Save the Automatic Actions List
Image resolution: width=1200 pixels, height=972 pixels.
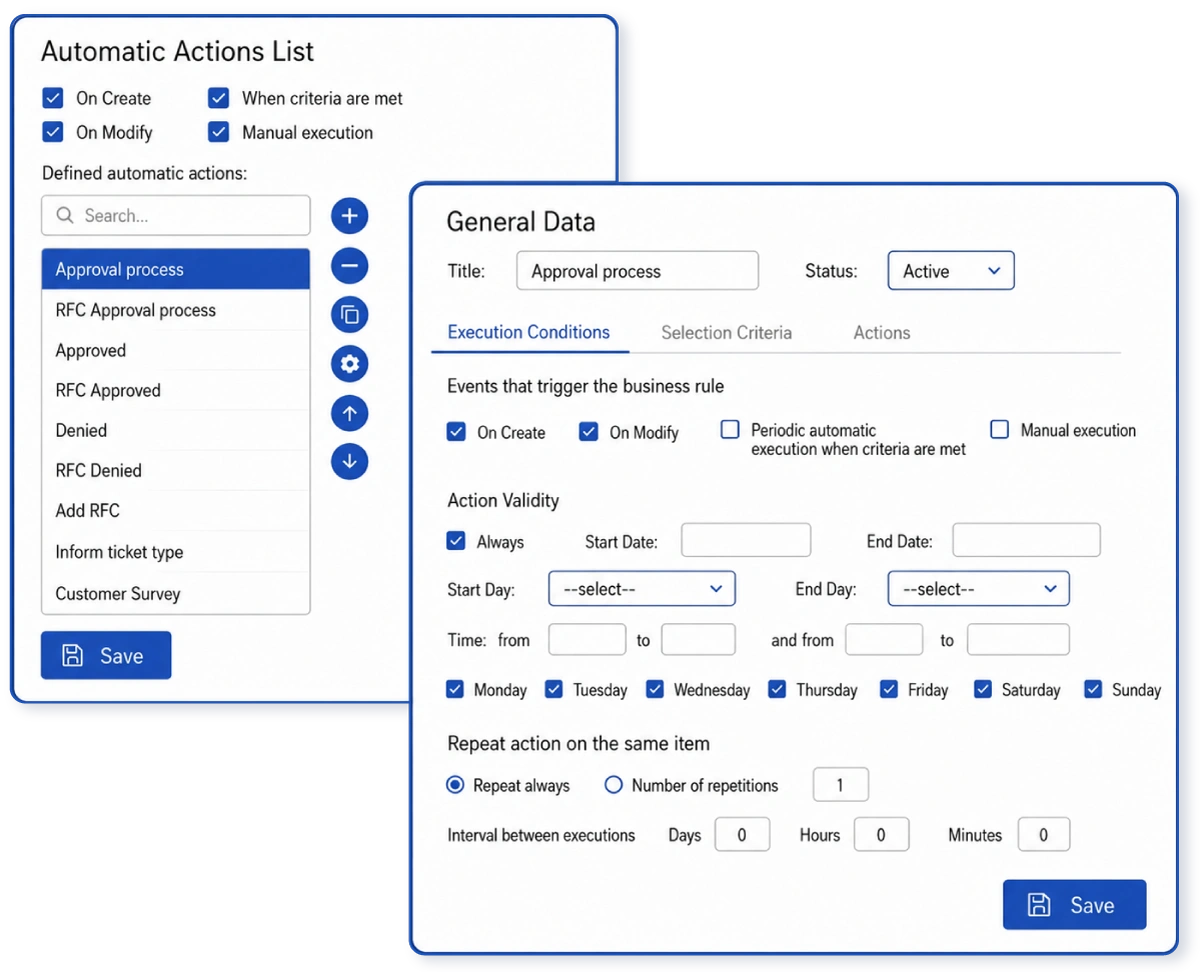coord(106,656)
